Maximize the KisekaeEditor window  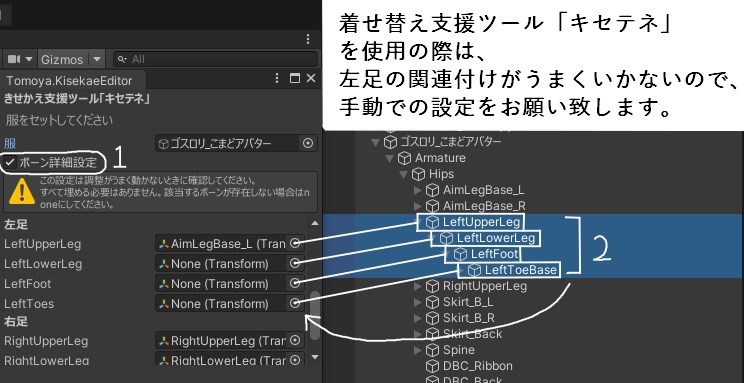tap(295, 79)
